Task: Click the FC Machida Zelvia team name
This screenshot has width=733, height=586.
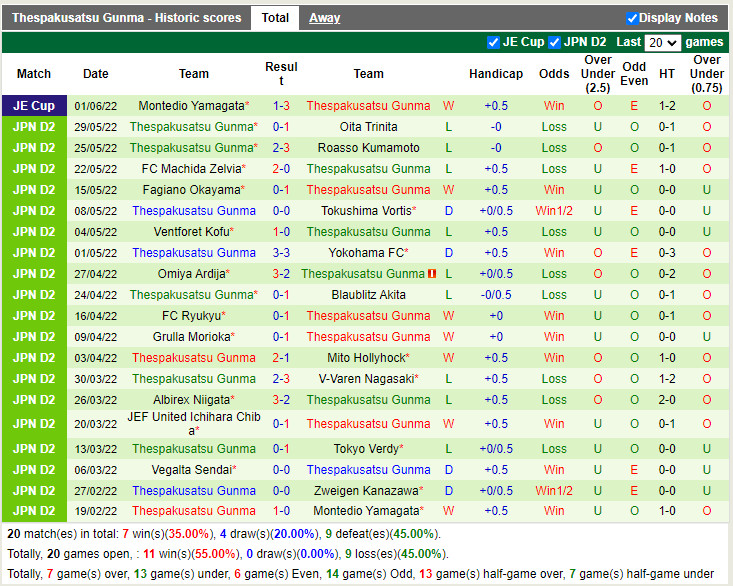Action: [x=191, y=169]
